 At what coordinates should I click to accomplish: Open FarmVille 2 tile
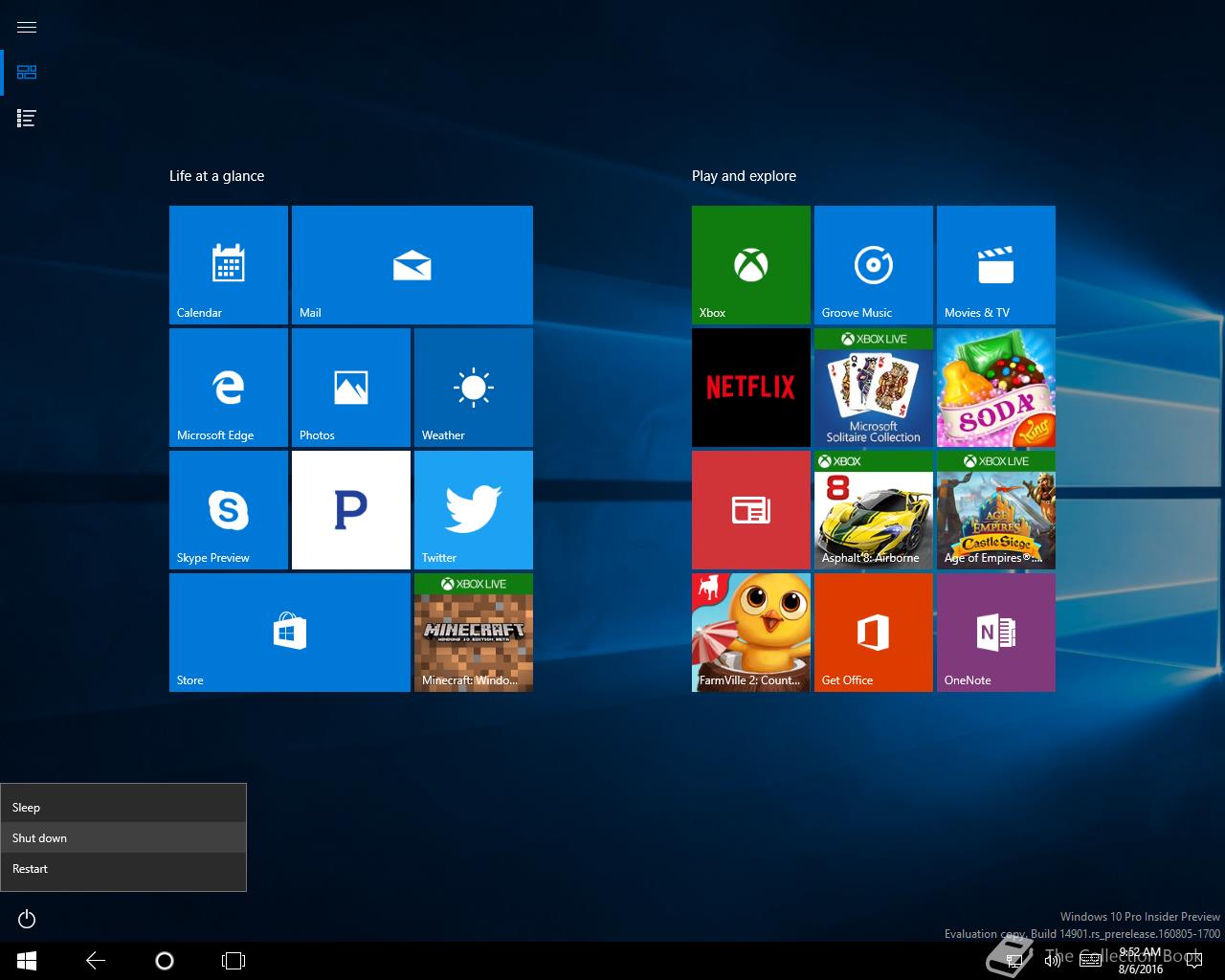tap(751, 633)
